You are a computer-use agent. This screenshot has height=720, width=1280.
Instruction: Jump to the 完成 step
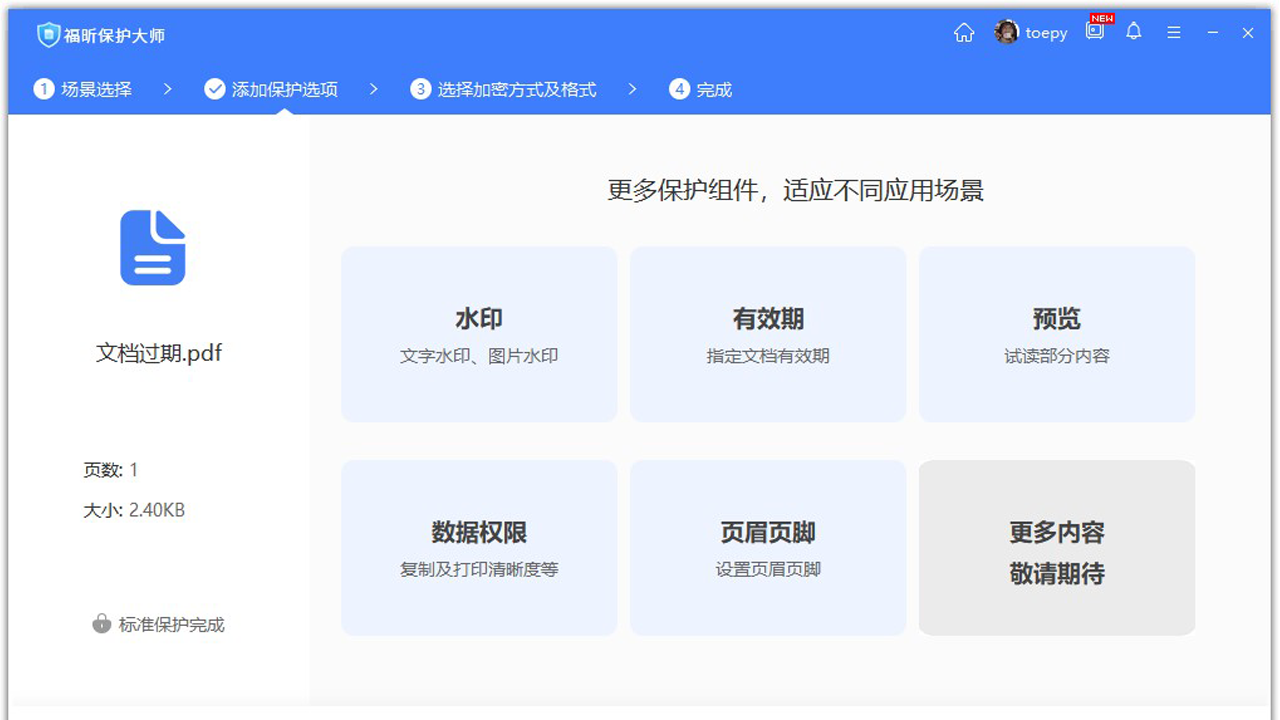[700, 89]
